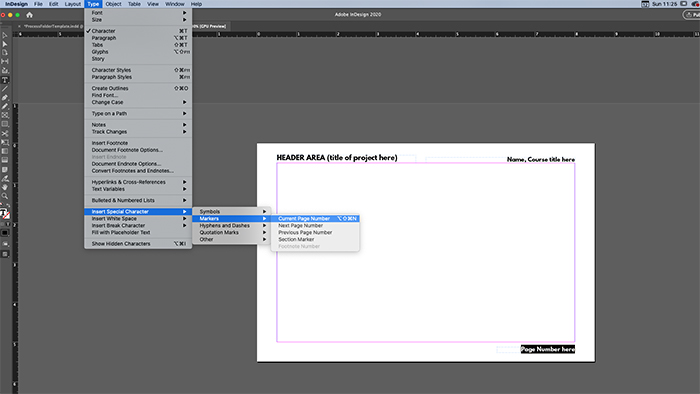Select the Content Collector tool
Screen dimensions: 700x394
point(5,71)
